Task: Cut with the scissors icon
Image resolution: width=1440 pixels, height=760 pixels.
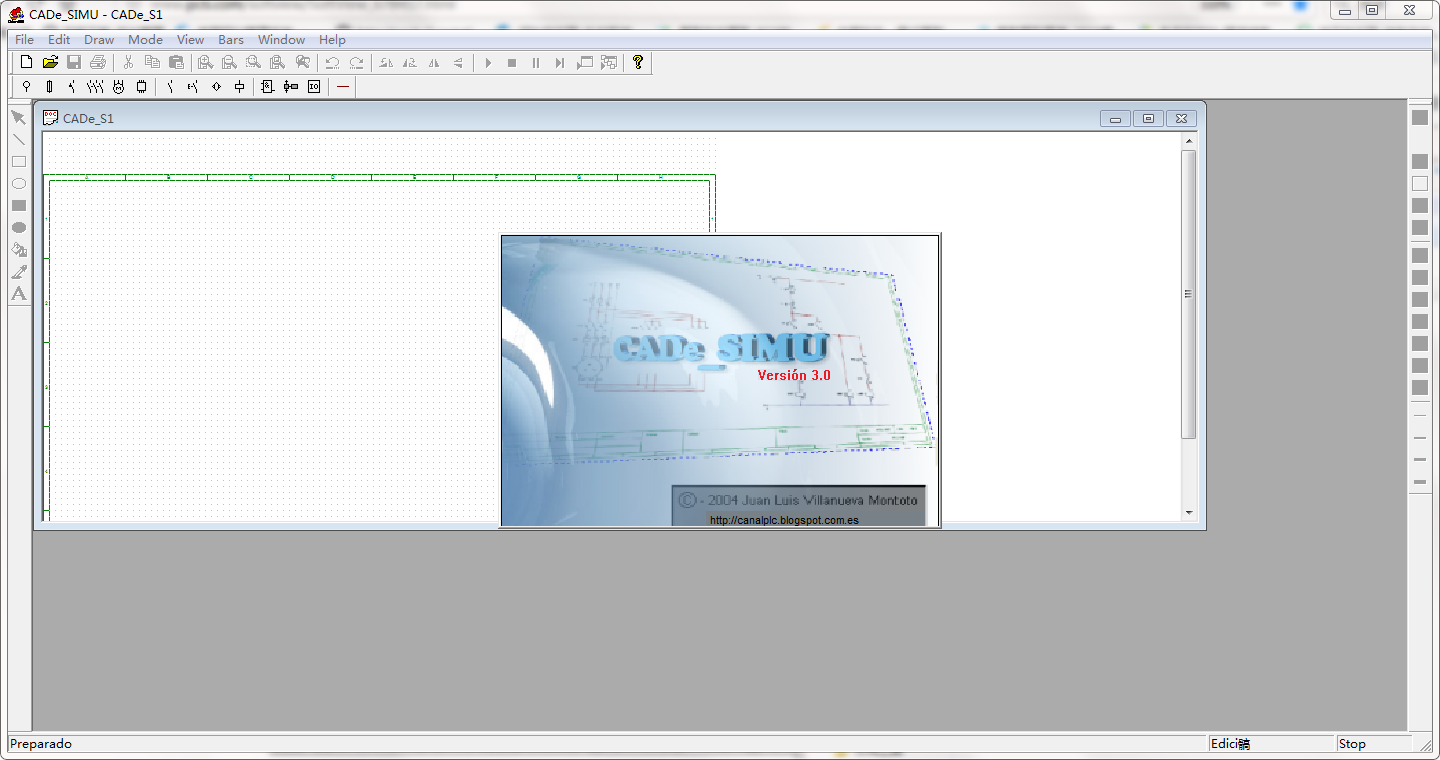Action: point(128,62)
